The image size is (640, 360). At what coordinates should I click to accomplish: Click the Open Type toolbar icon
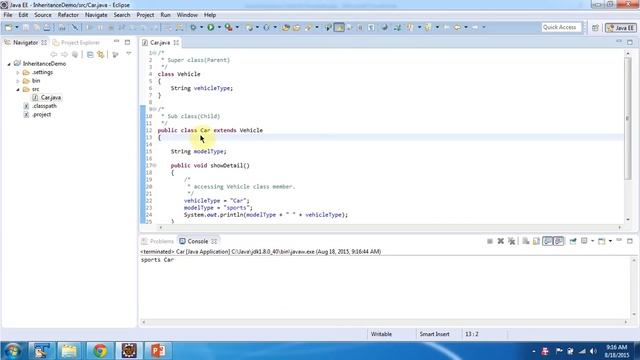(x=286, y=27)
